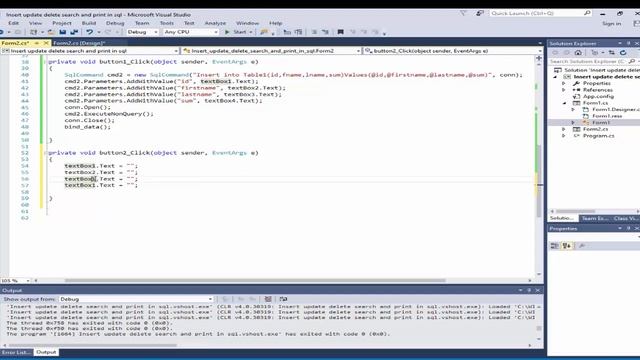Image resolution: width=640 pixels, height=360 pixels.
Task: Click the Comment Out lines icon
Action: [x=314, y=32]
